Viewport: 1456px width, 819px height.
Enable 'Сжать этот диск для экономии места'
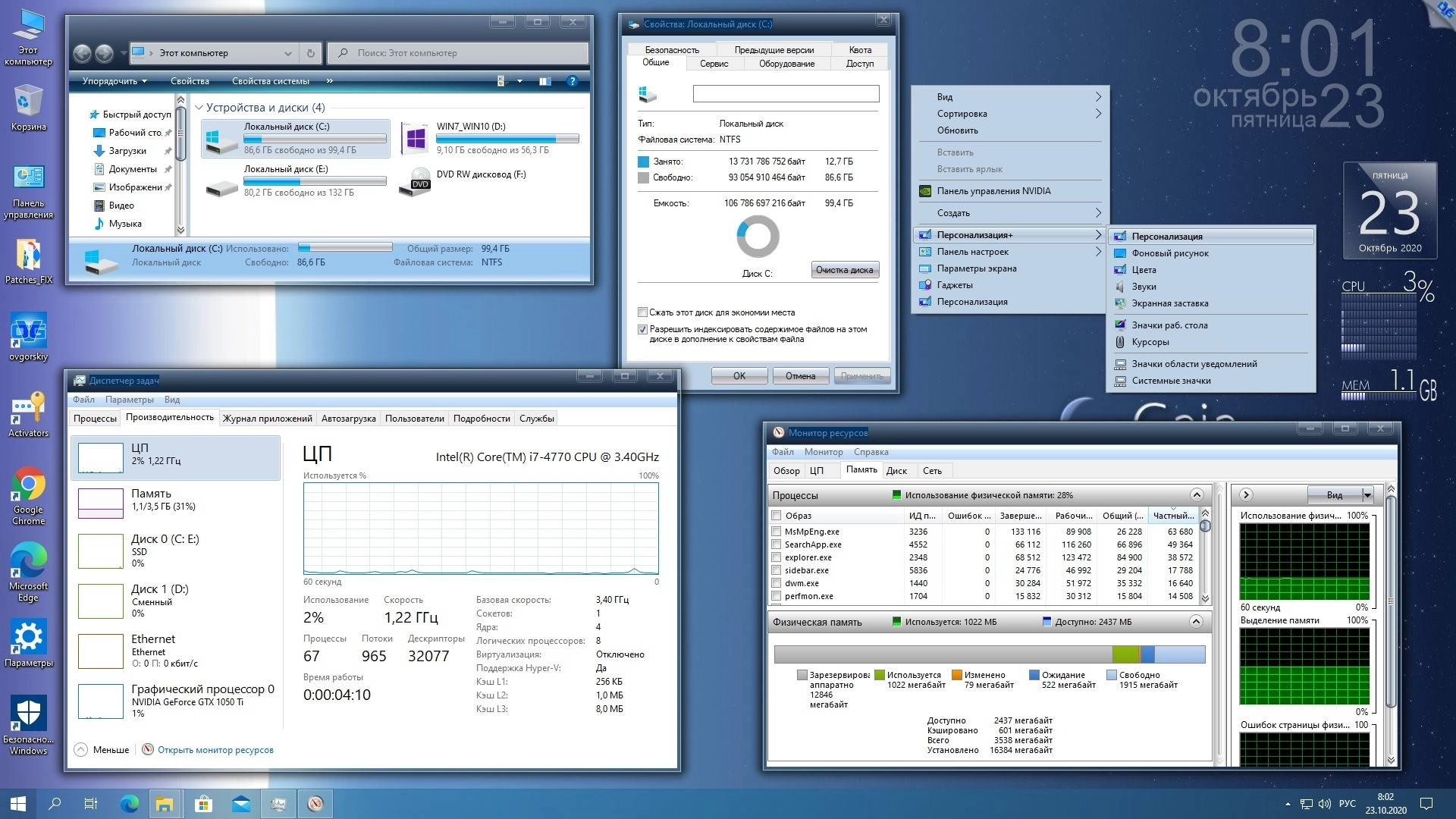(x=642, y=312)
